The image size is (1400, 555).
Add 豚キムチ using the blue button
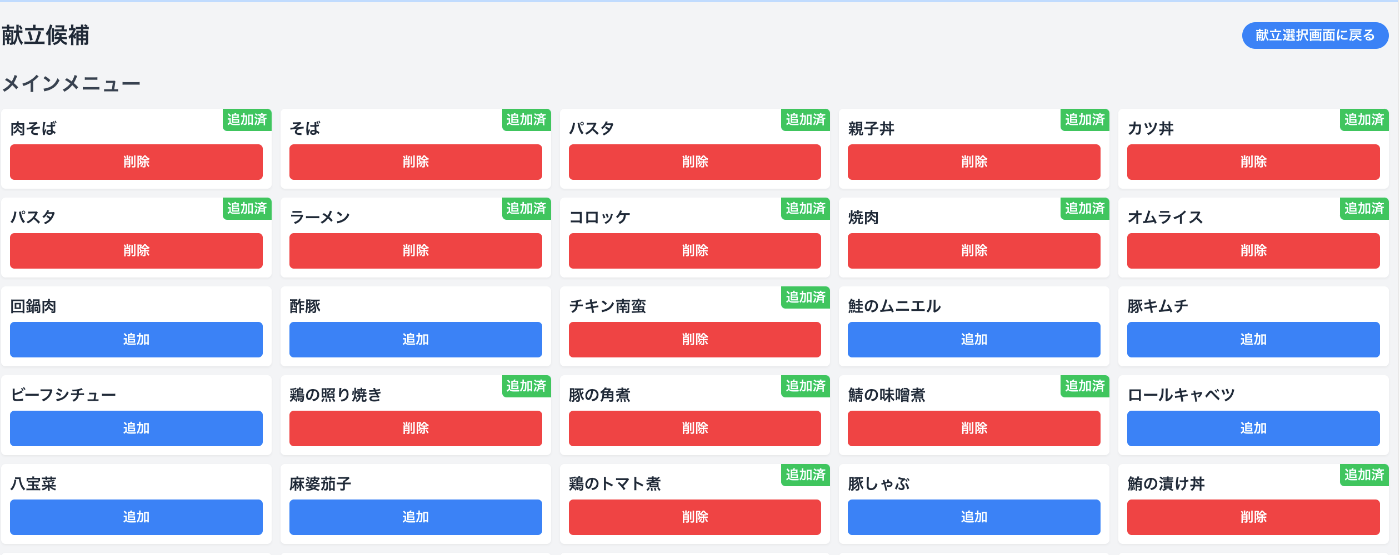pos(1253,340)
